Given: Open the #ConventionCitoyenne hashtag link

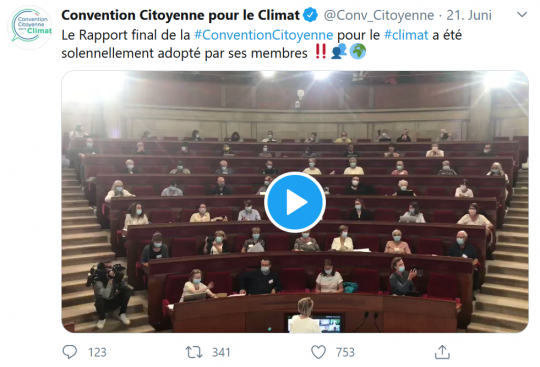Looking at the screenshot, I should (263, 35).
